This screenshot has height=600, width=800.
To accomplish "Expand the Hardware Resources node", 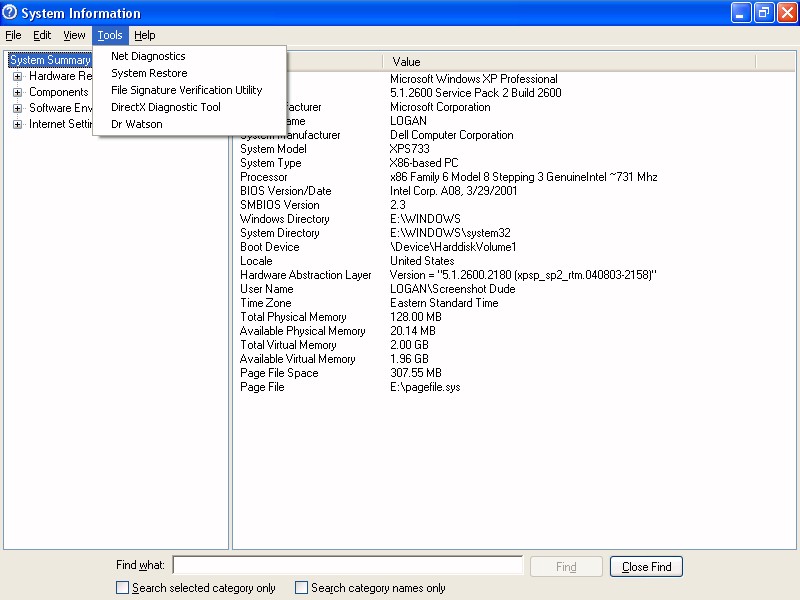I will [x=17, y=77].
